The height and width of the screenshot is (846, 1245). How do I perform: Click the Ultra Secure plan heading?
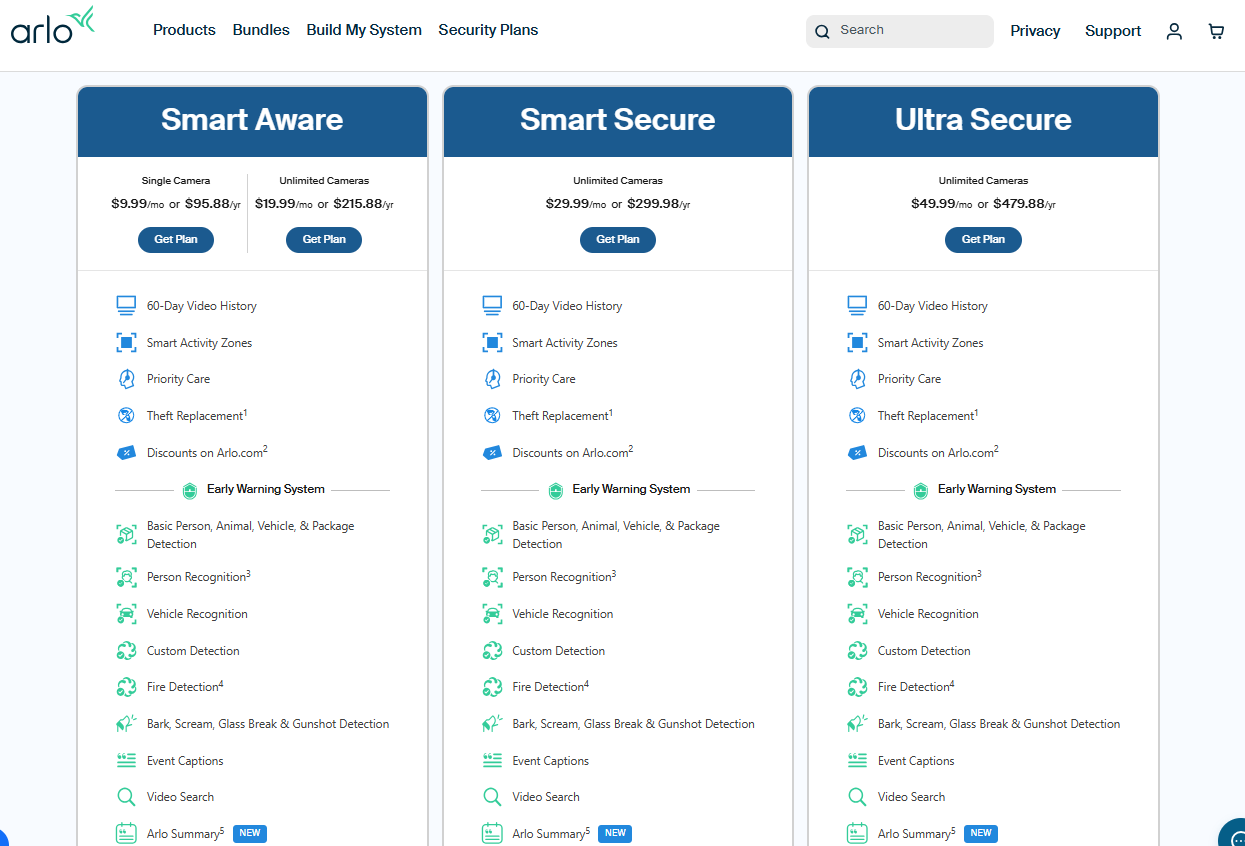click(x=983, y=120)
